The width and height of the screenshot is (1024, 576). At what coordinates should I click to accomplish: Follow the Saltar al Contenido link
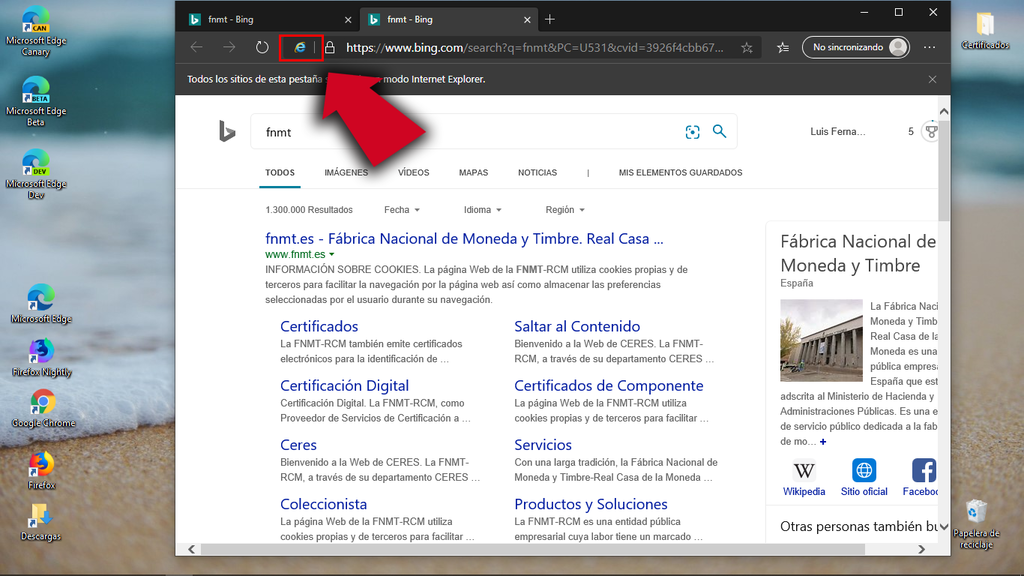click(577, 326)
